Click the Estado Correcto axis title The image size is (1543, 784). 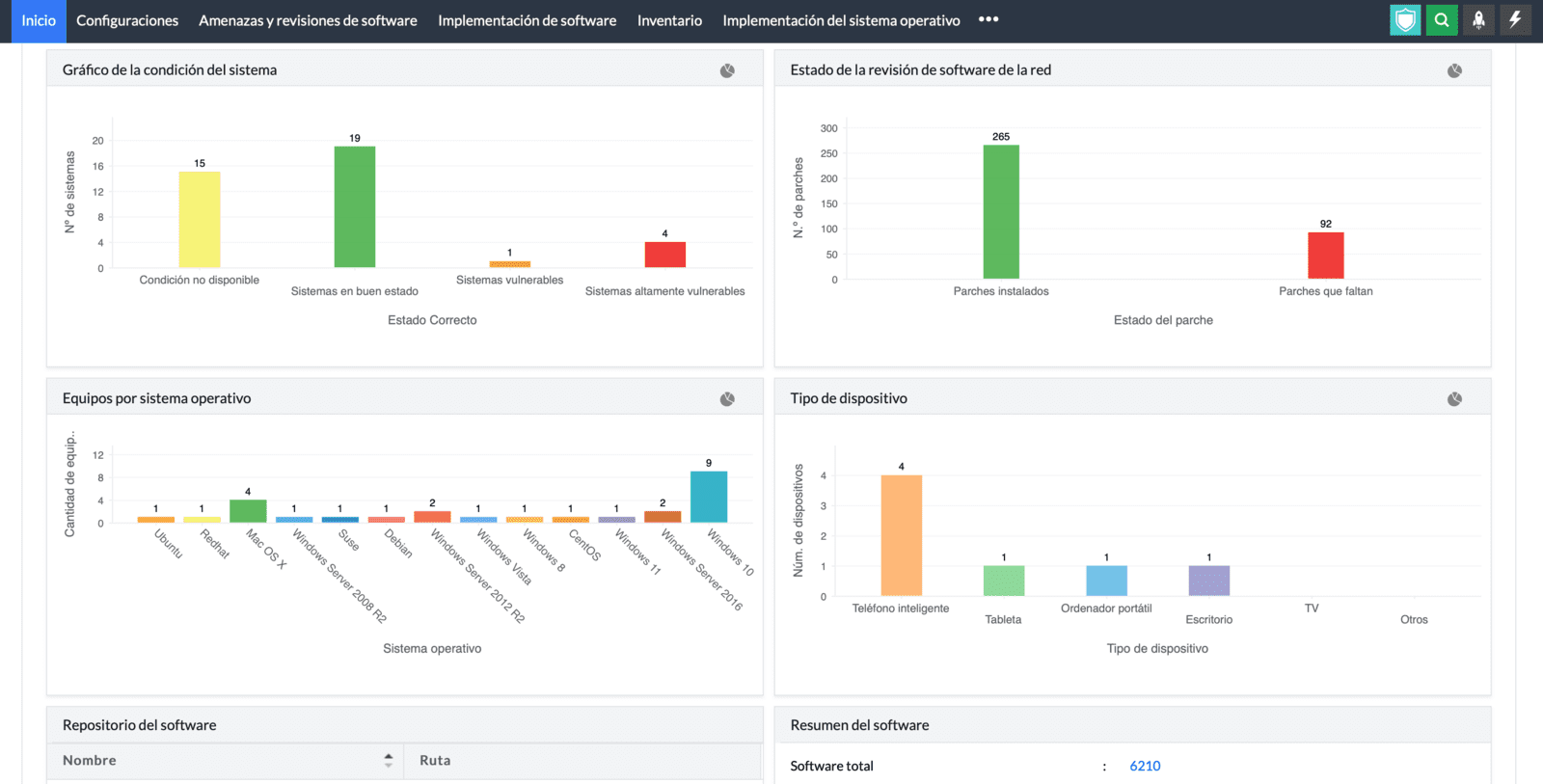point(432,320)
